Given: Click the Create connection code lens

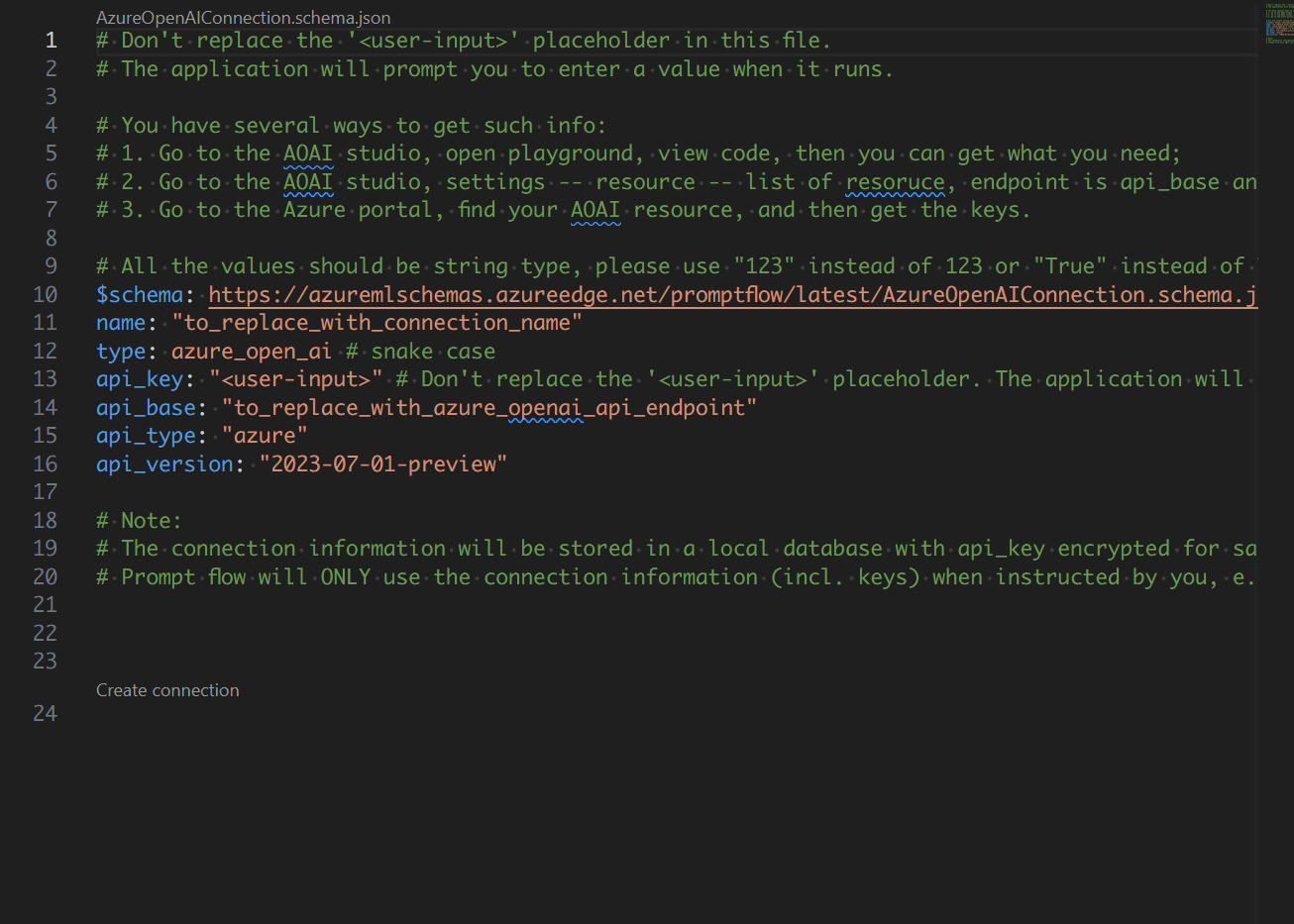Looking at the screenshot, I should coord(167,690).
